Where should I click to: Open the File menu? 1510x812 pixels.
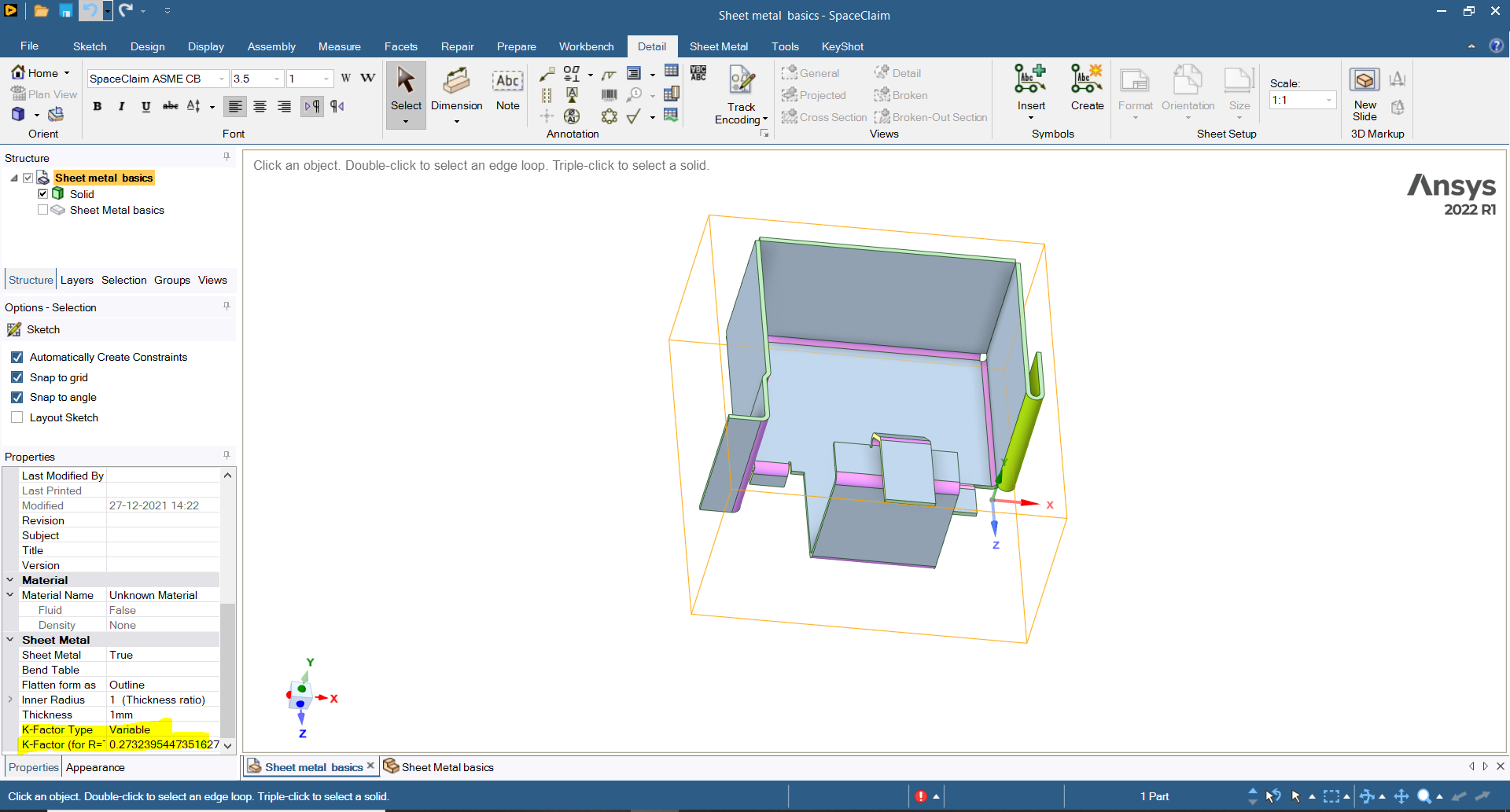pos(29,46)
